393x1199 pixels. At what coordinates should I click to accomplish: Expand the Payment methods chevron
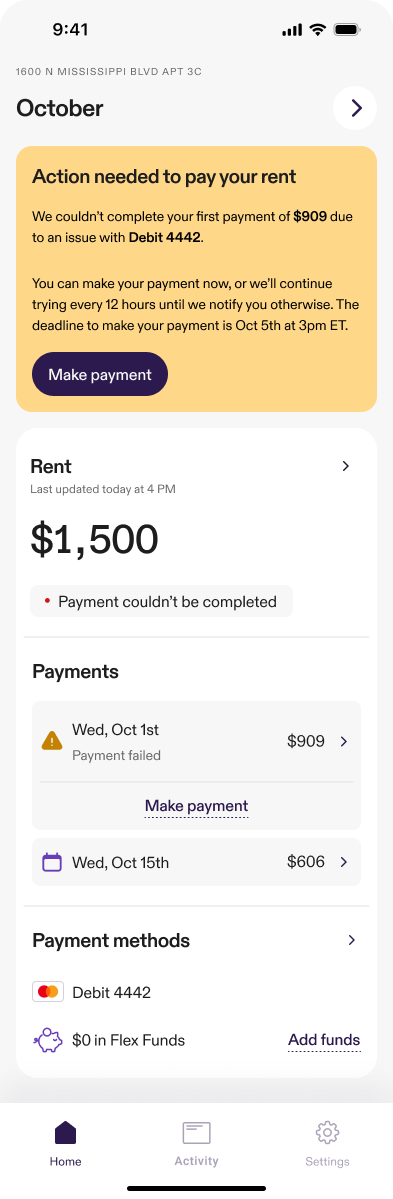point(352,940)
